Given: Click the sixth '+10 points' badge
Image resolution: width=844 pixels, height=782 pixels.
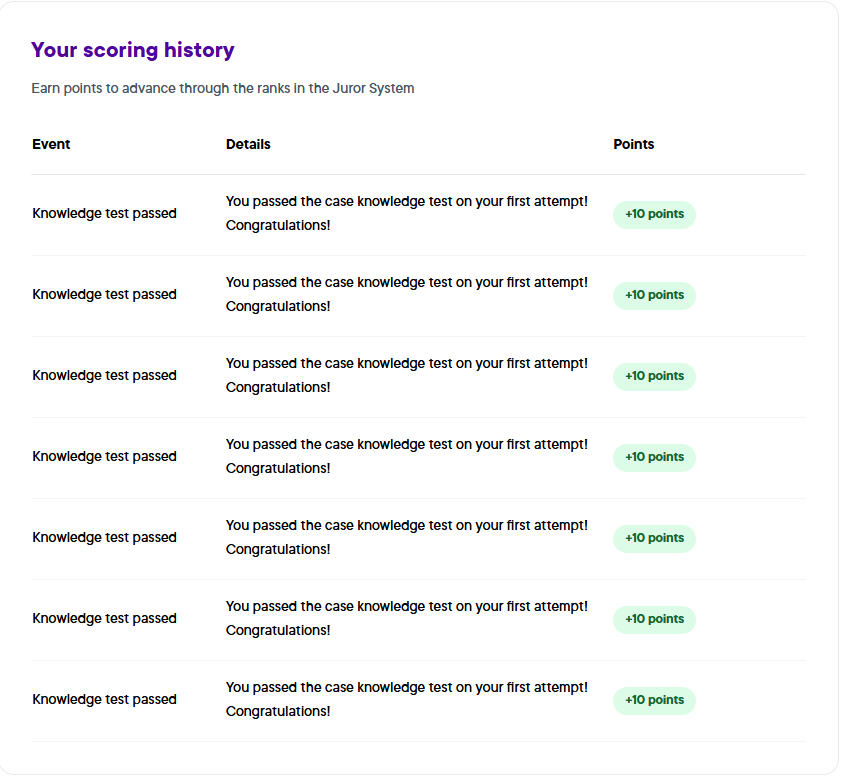Looking at the screenshot, I should tap(654, 619).
